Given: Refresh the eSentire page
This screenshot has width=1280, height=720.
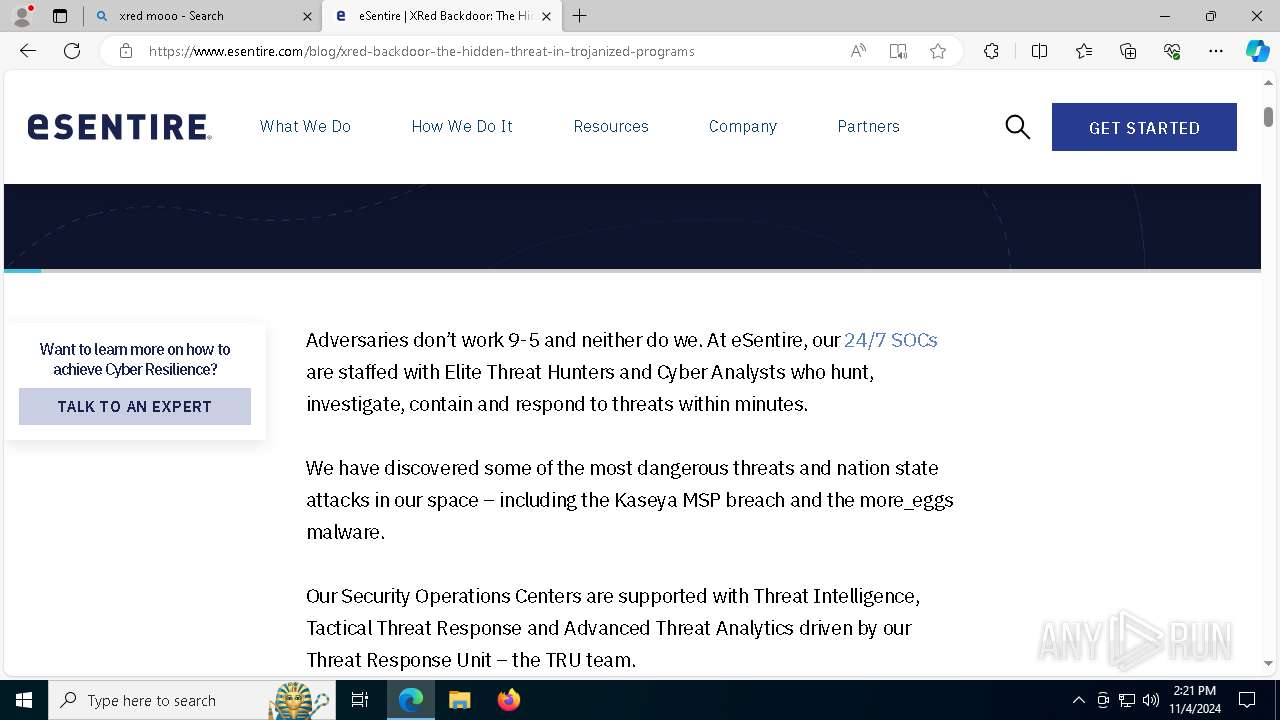Looking at the screenshot, I should click(72, 51).
